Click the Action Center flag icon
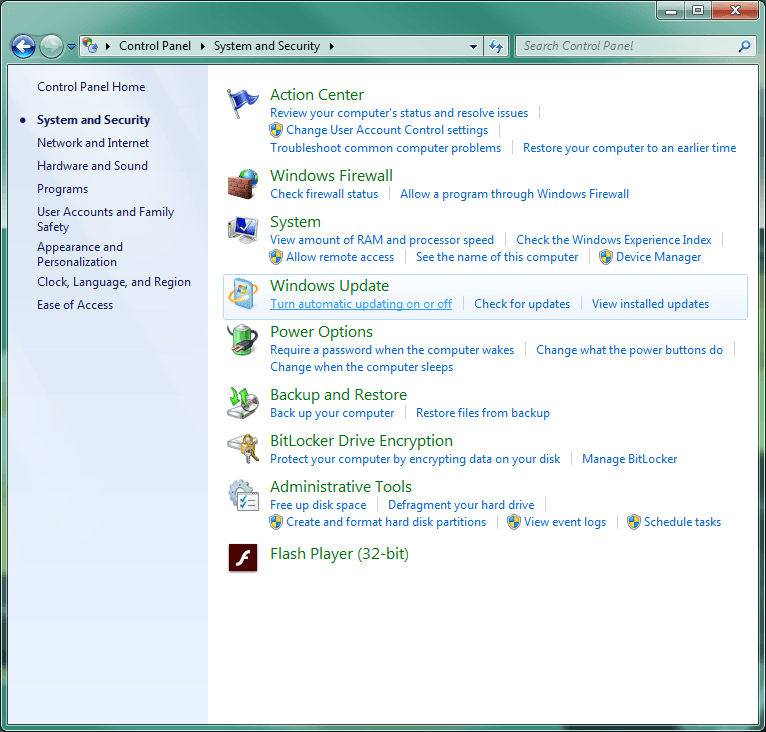The width and height of the screenshot is (766, 732). click(x=242, y=103)
